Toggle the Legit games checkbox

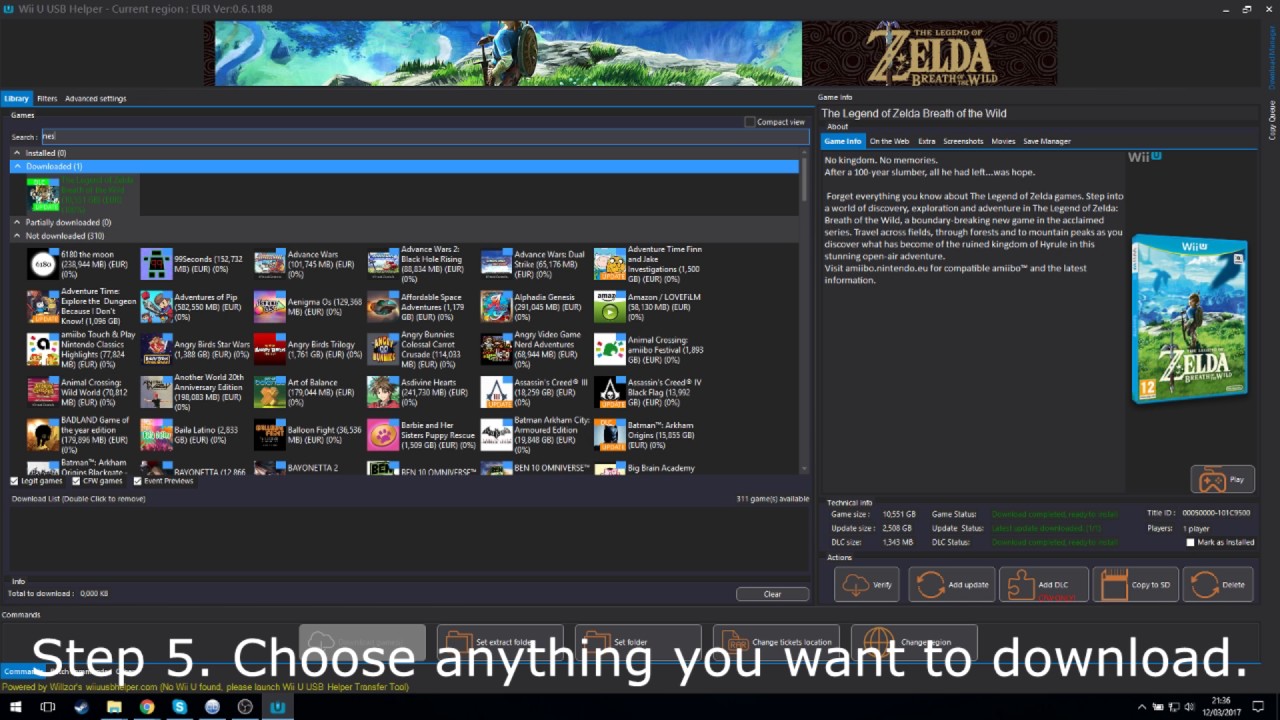[15, 481]
